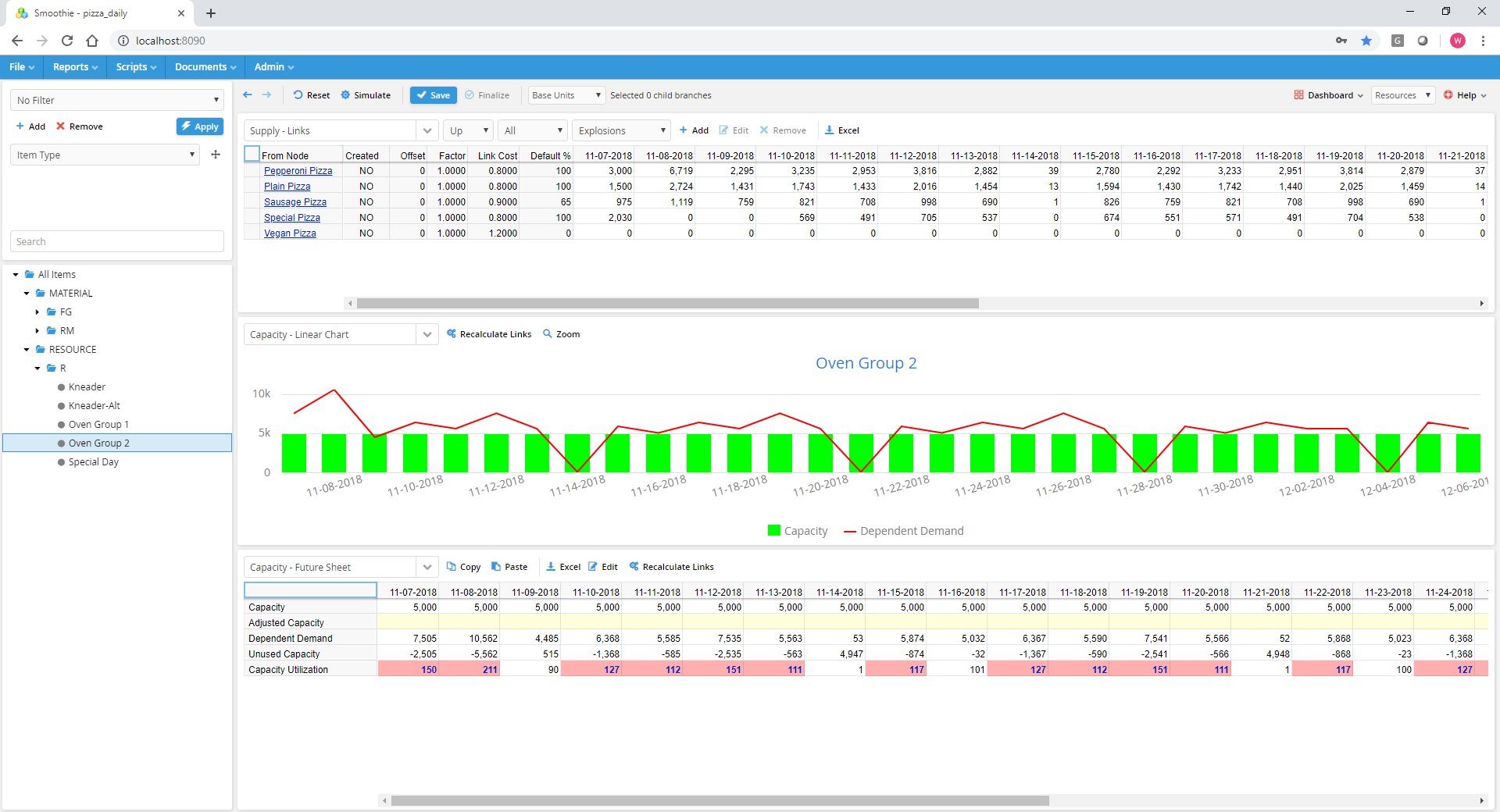
Task: Click Recalculate Links above the chart
Action: click(x=489, y=334)
